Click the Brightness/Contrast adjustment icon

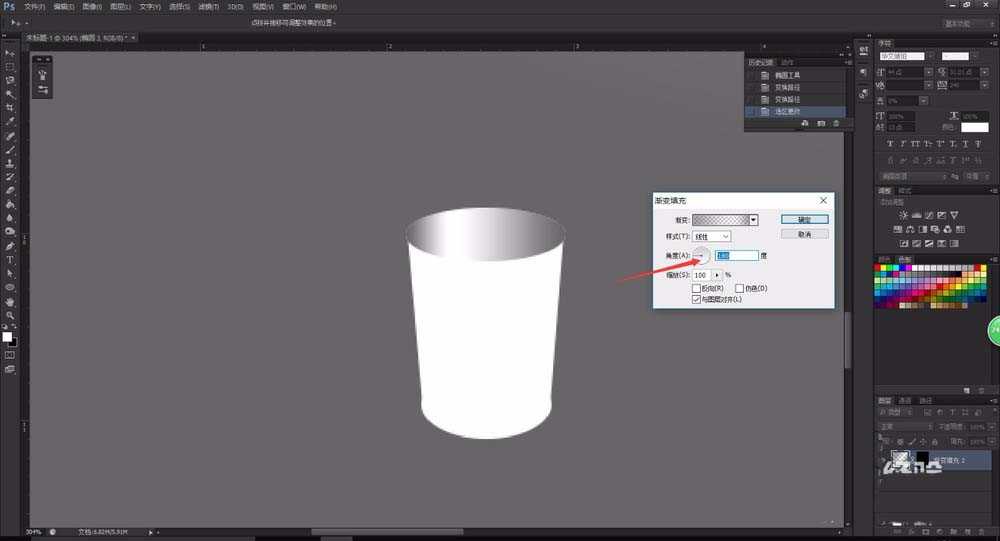pyautogui.click(x=904, y=215)
